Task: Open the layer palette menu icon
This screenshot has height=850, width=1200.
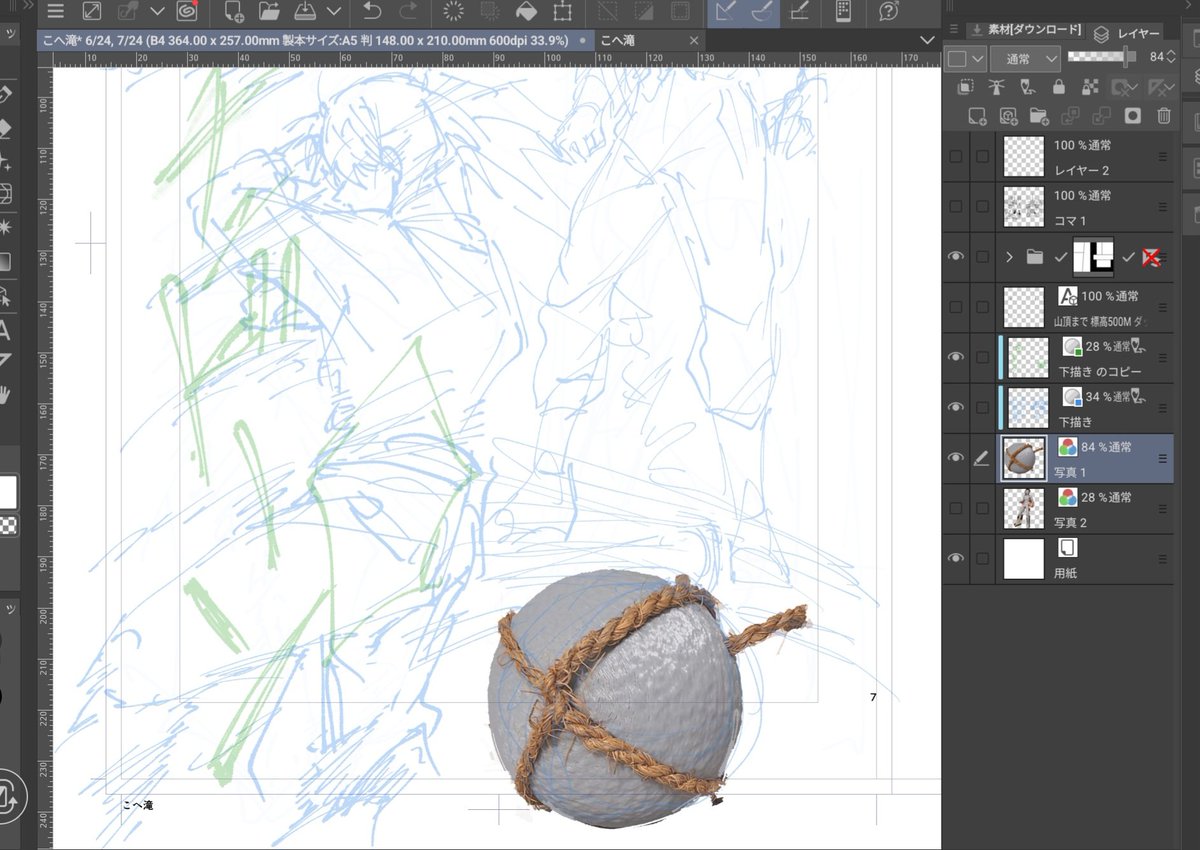Action: click(953, 30)
